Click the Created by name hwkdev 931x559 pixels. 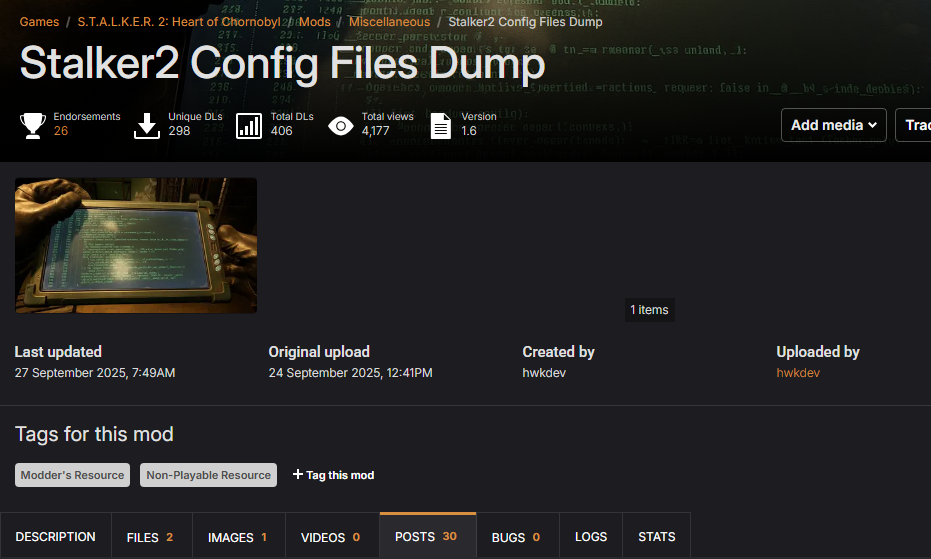point(544,372)
